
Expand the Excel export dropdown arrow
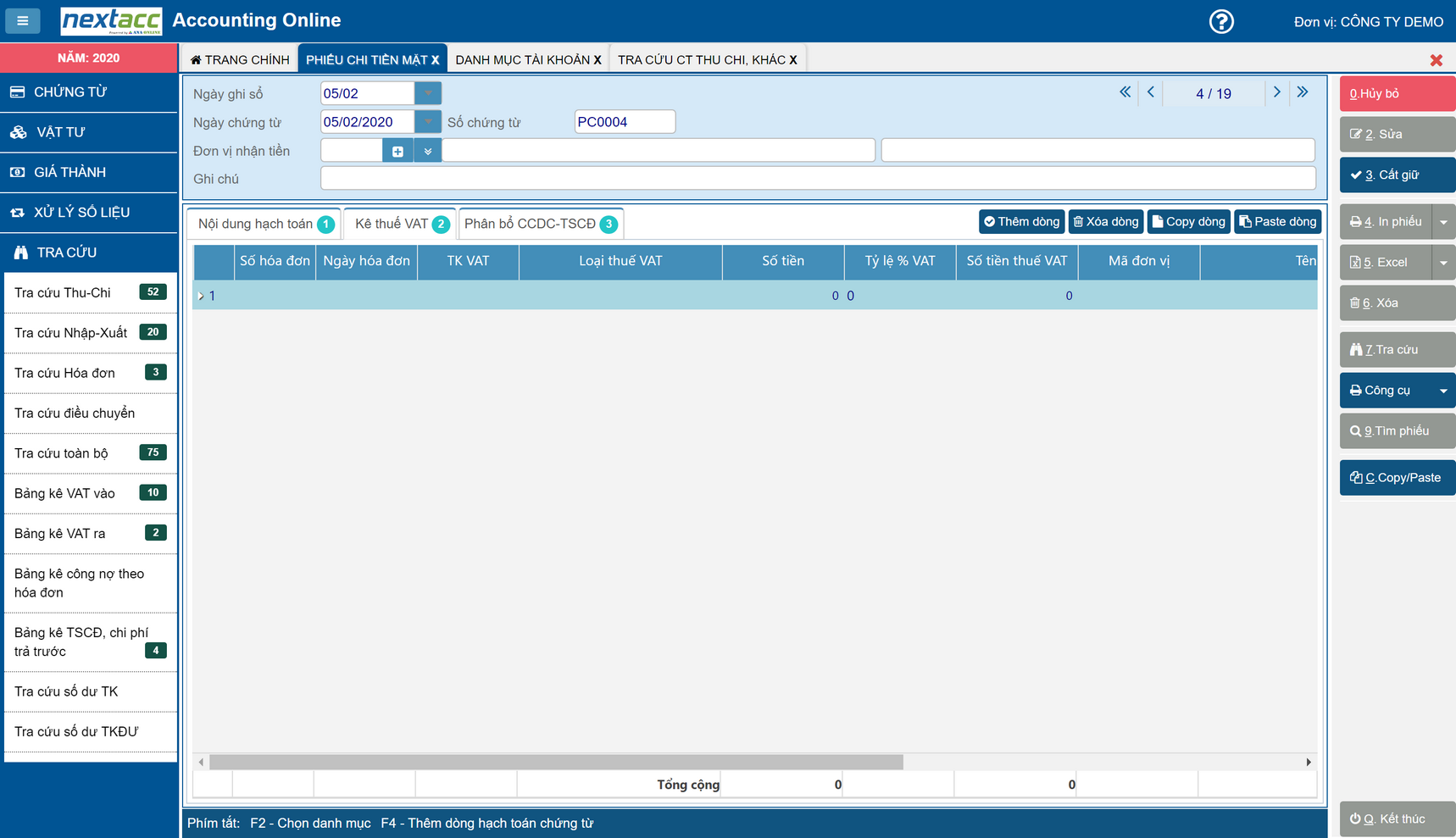[x=1443, y=263]
